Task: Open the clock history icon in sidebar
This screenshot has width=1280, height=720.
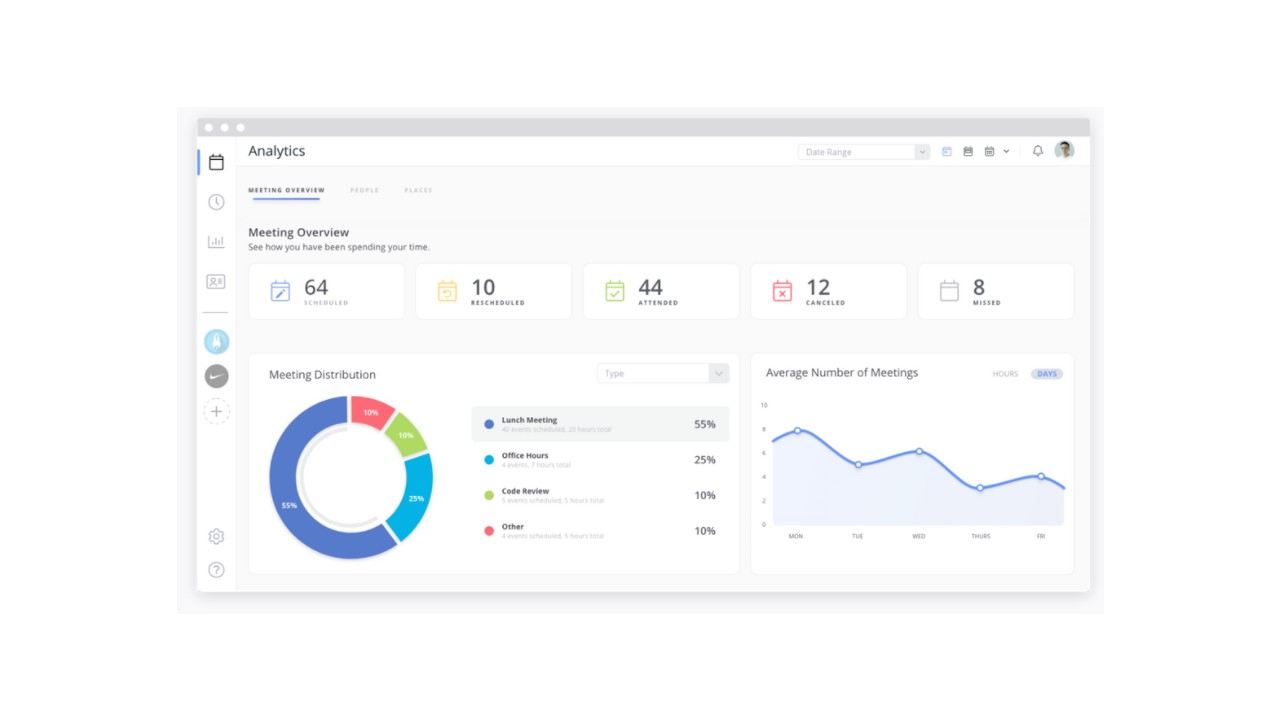Action: (x=216, y=202)
